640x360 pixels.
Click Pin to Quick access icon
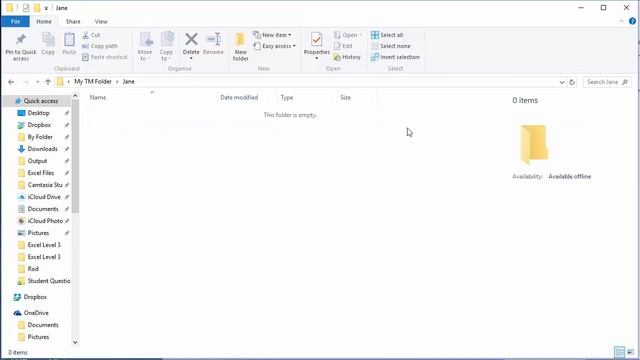[21, 40]
